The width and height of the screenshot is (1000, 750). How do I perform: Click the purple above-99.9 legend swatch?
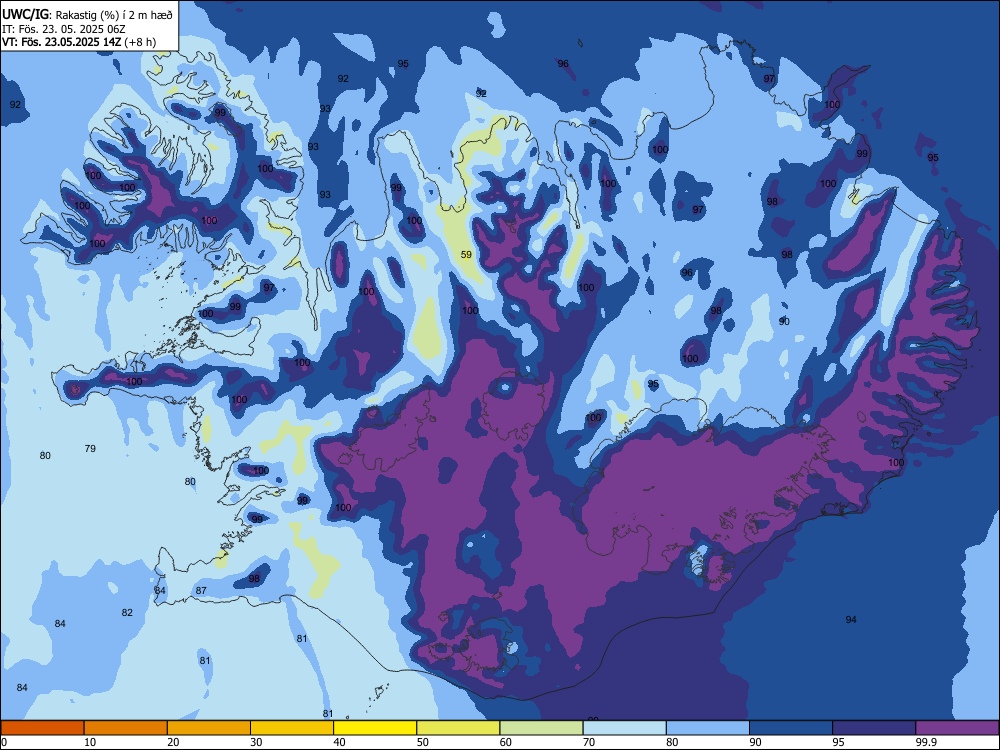tap(957, 728)
